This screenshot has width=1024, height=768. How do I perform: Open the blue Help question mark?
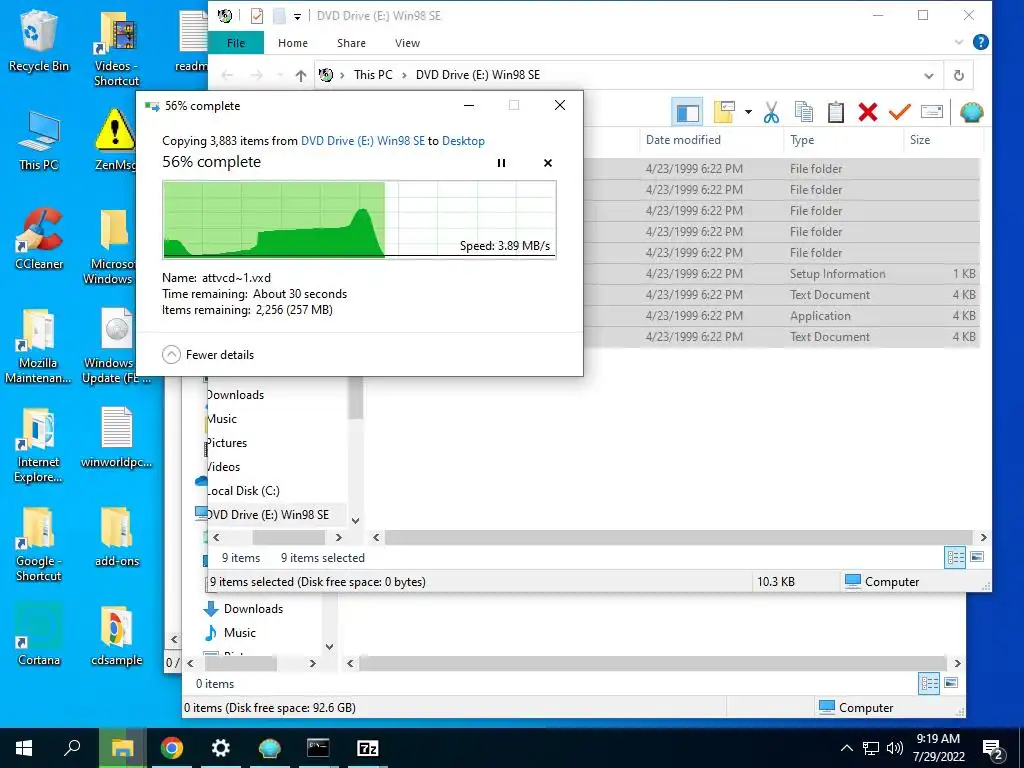point(980,42)
